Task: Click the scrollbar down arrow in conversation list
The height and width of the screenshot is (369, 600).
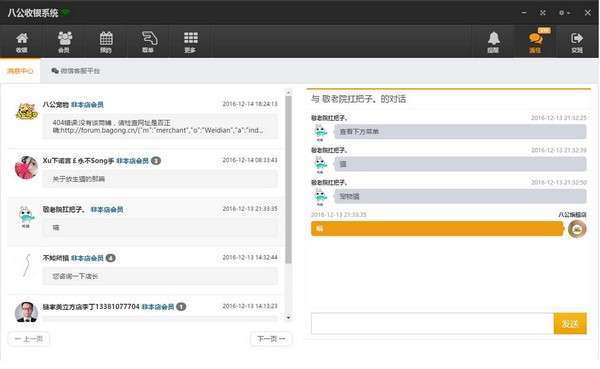Action: click(x=289, y=318)
